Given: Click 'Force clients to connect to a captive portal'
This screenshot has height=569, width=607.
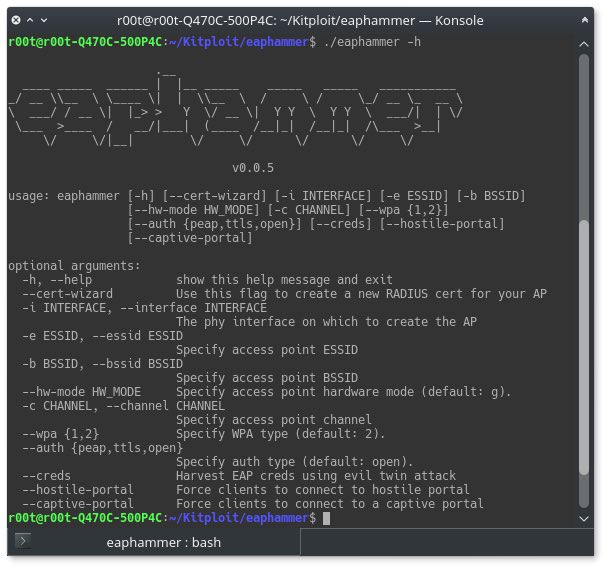Looking at the screenshot, I should (x=330, y=503).
